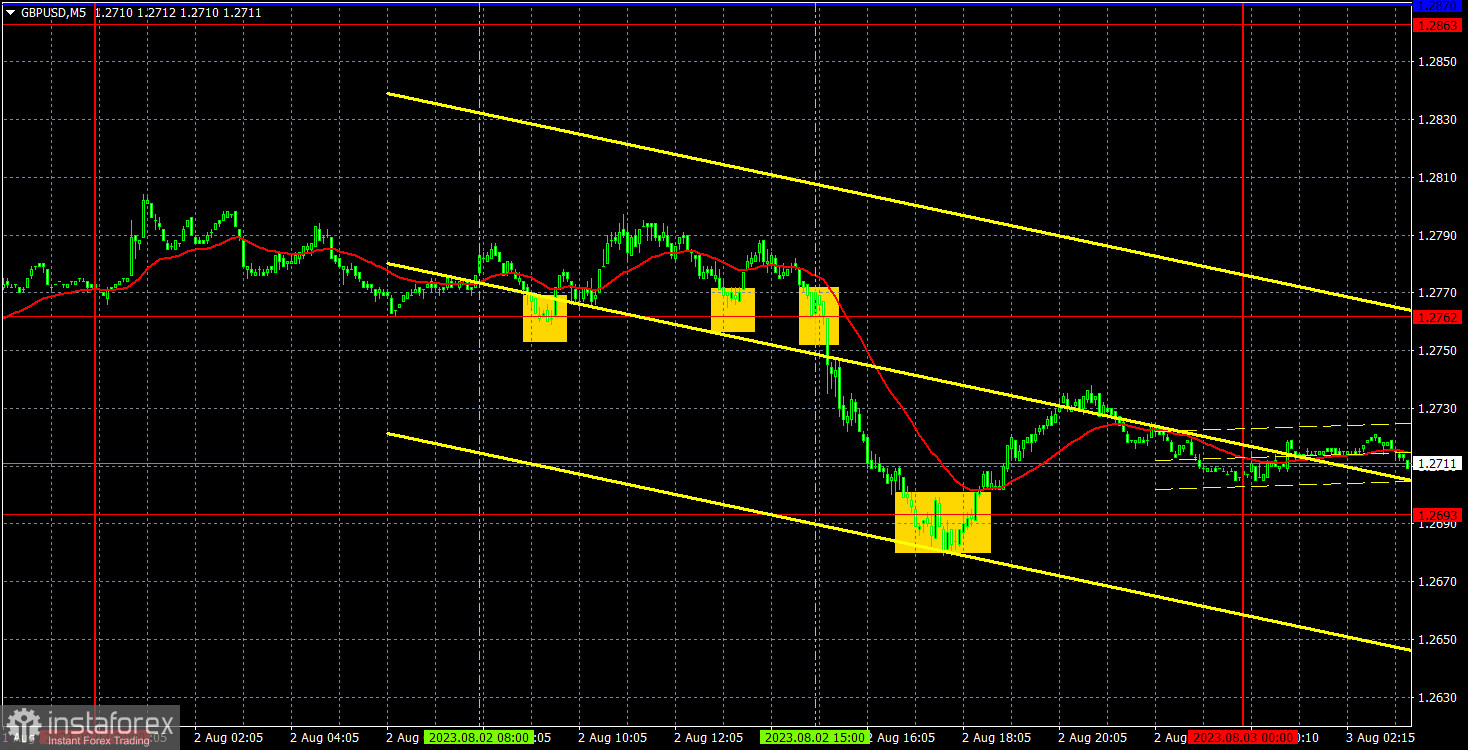The height and width of the screenshot is (750, 1468).
Task: Click the 1.2712 high price in the header
Action: click(155, 13)
